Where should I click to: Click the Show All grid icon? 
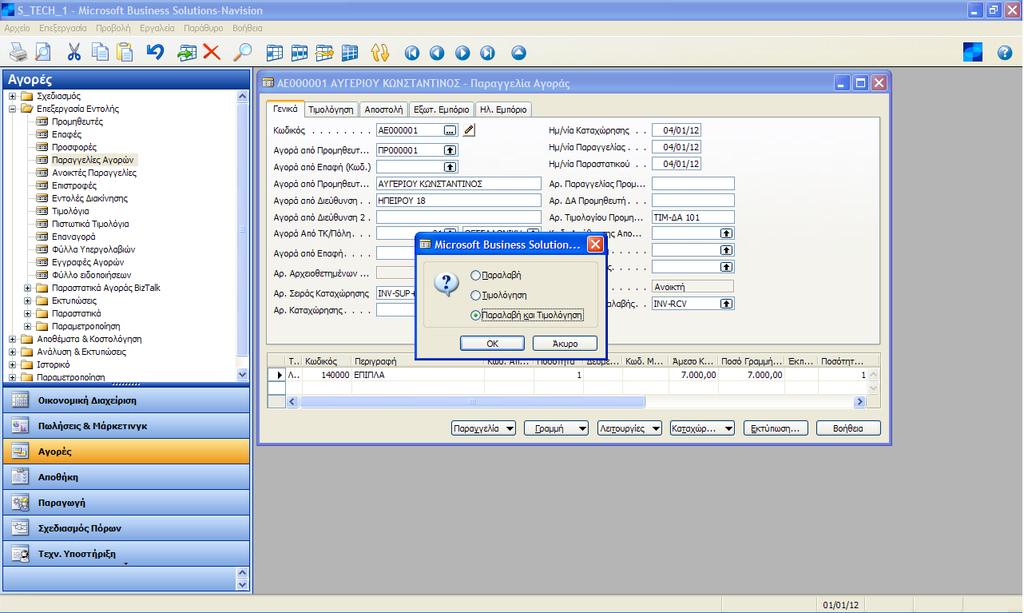[350, 53]
